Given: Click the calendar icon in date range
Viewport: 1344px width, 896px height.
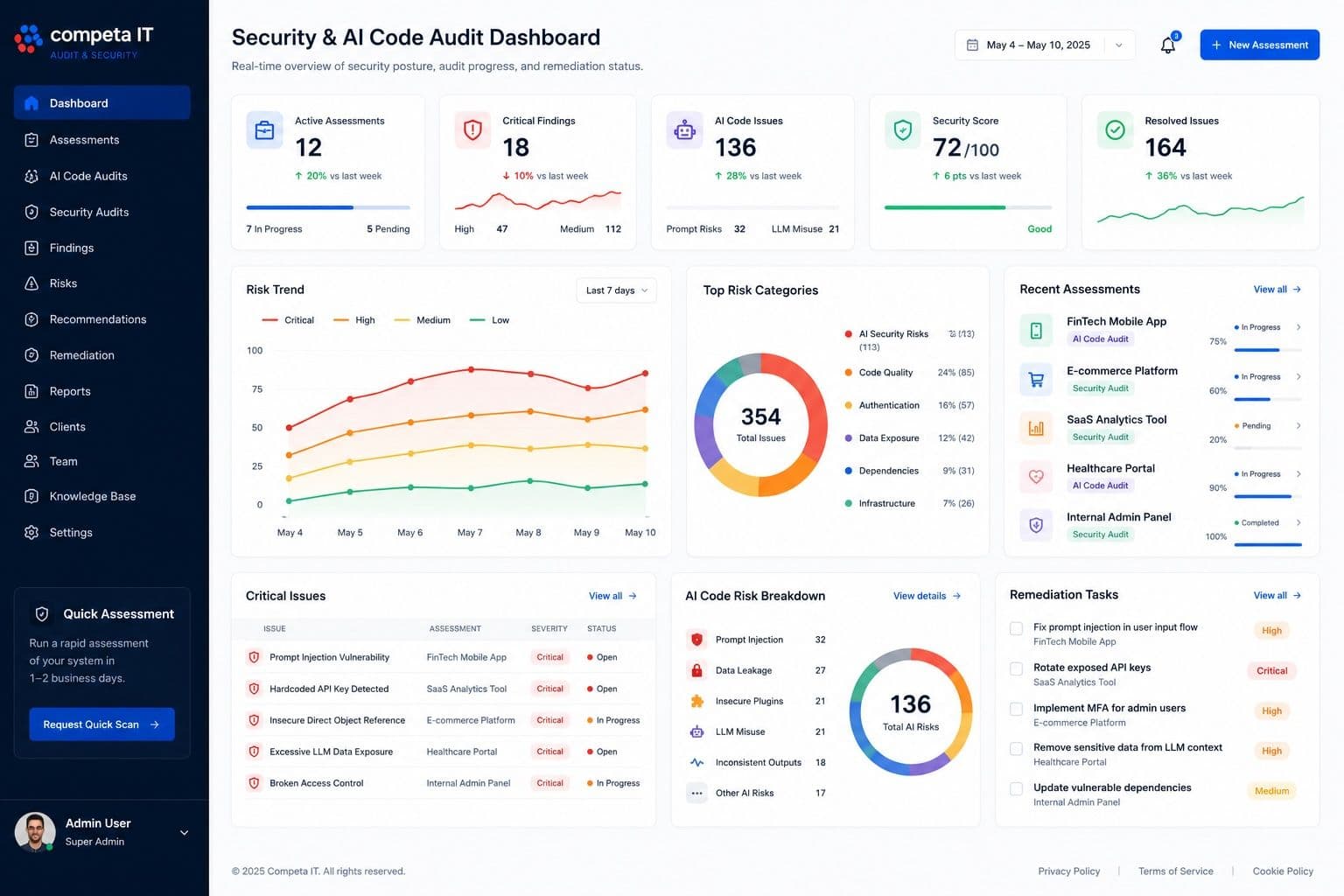Looking at the screenshot, I should (972, 45).
